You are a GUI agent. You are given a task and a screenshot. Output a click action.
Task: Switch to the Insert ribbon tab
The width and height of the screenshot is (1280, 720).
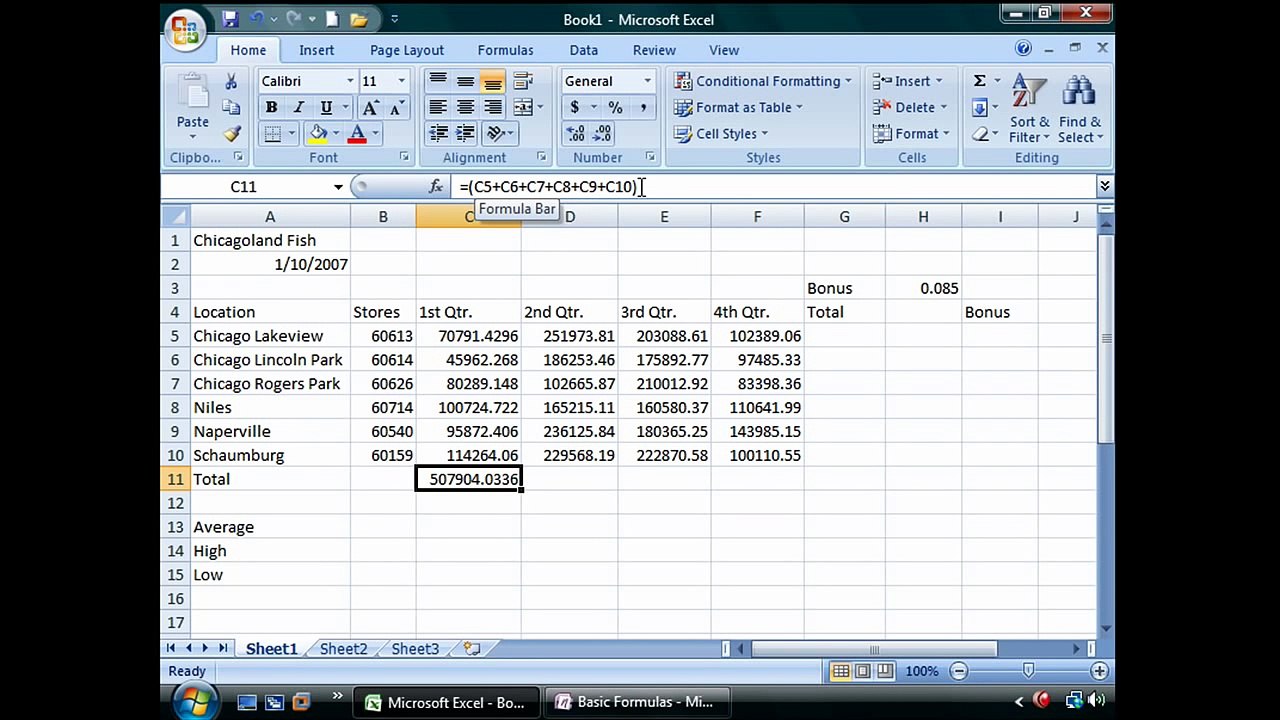pyautogui.click(x=316, y=50)
